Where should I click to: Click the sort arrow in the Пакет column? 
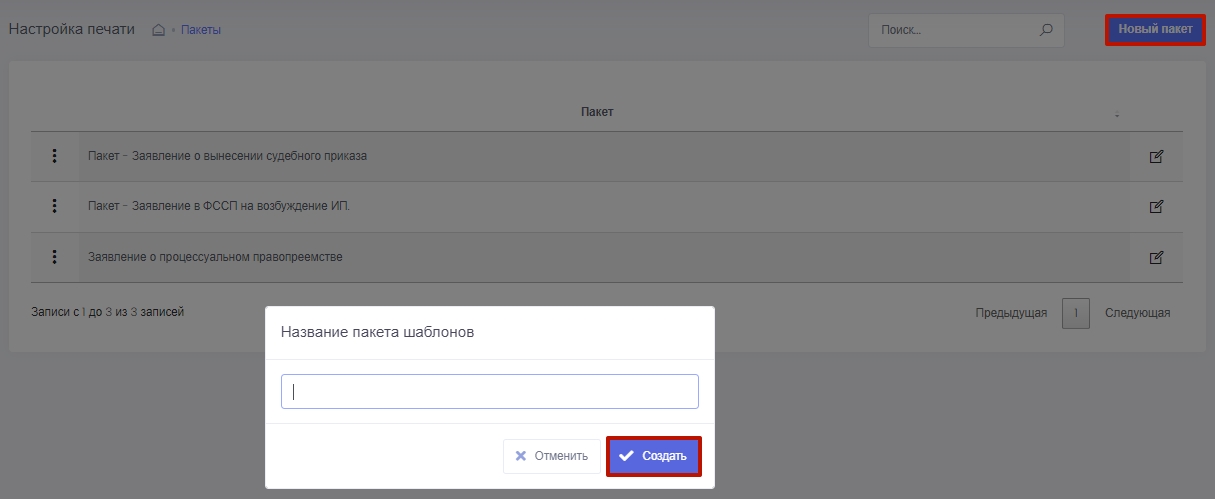click(x=1117, y=113)
